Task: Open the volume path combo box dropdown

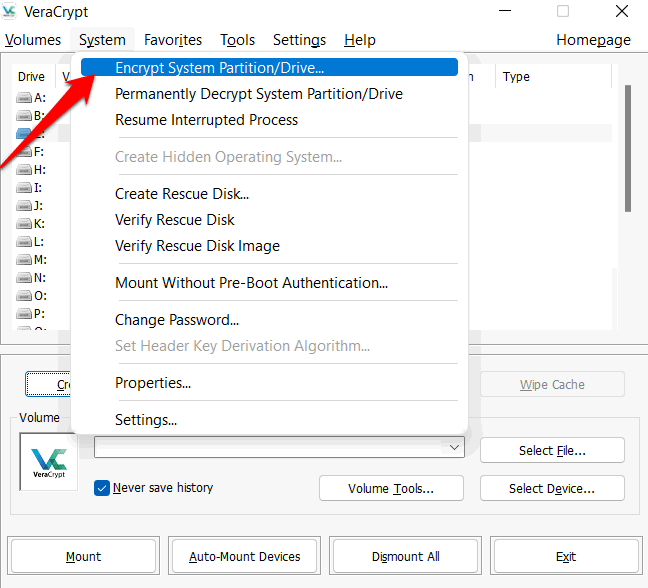Action: (x=454, y=448)
